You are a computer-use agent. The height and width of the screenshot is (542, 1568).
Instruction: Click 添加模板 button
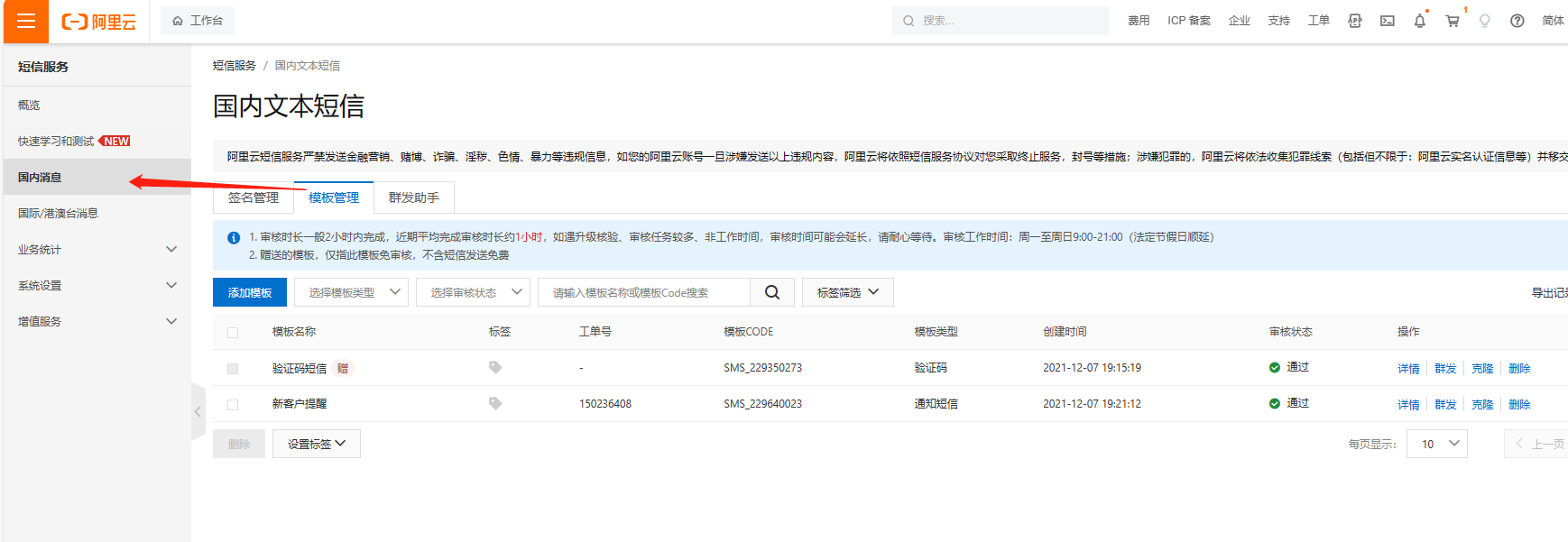coord(250,292)
